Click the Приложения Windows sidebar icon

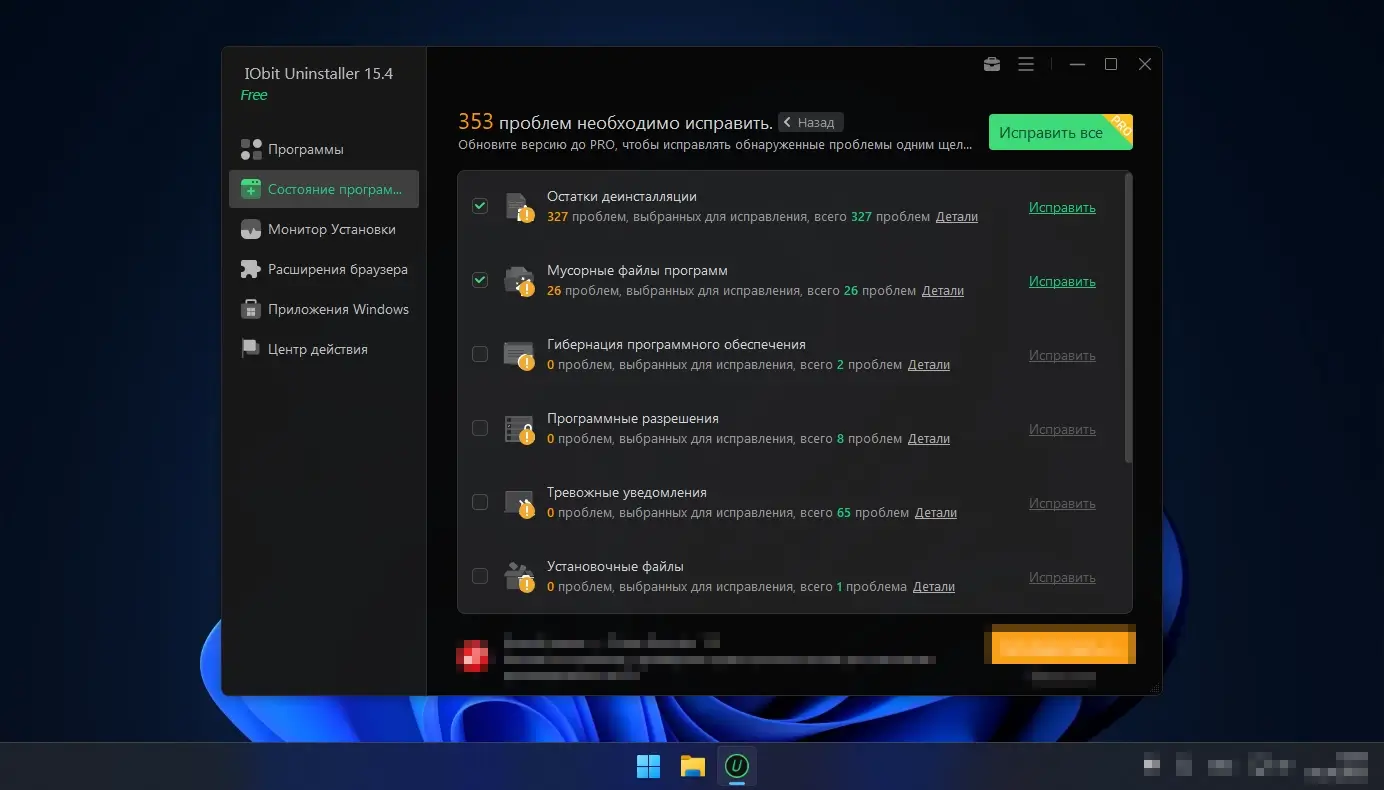pos(251,309)
